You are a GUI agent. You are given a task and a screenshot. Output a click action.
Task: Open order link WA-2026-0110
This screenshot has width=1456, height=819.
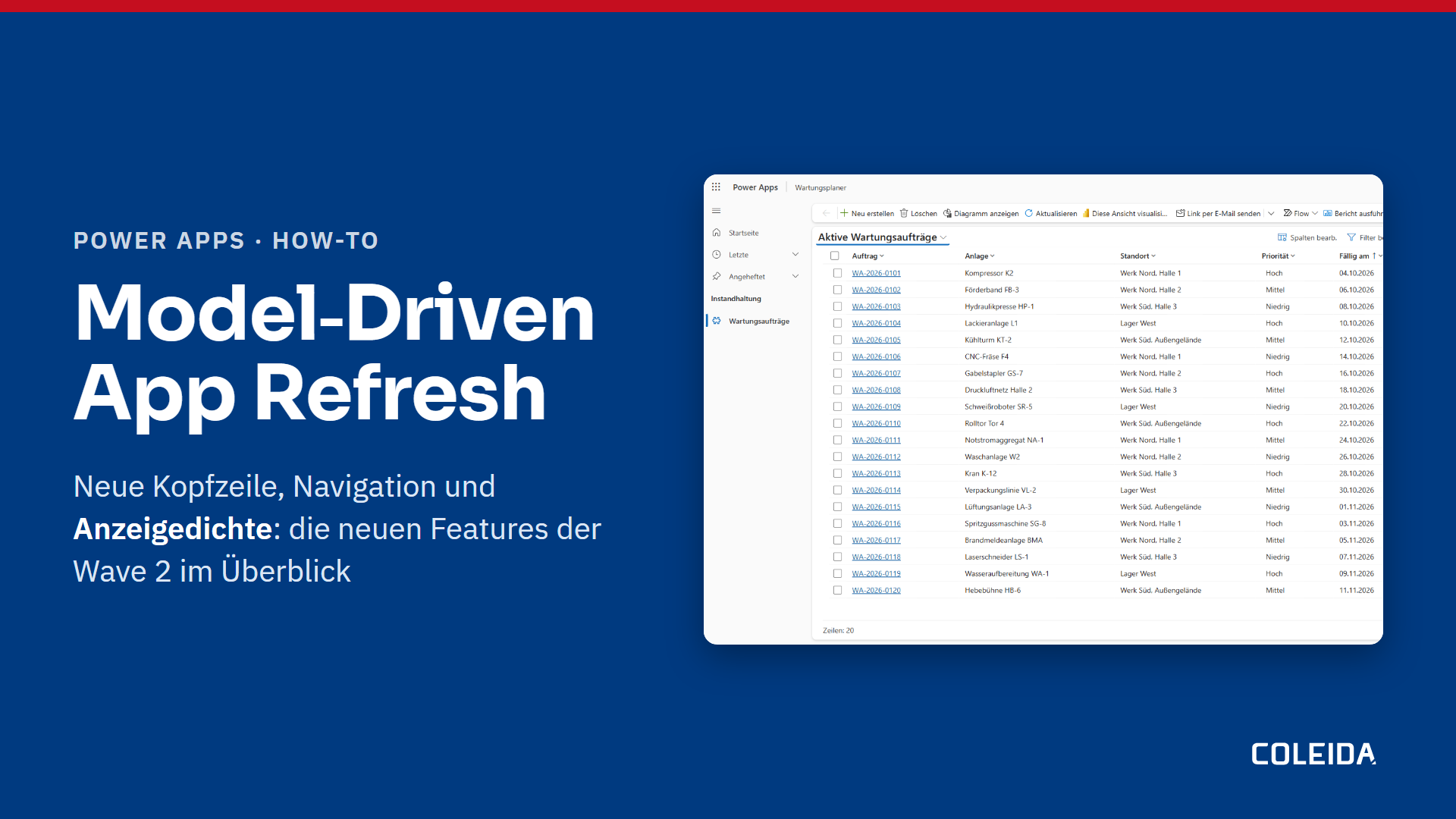876,423
